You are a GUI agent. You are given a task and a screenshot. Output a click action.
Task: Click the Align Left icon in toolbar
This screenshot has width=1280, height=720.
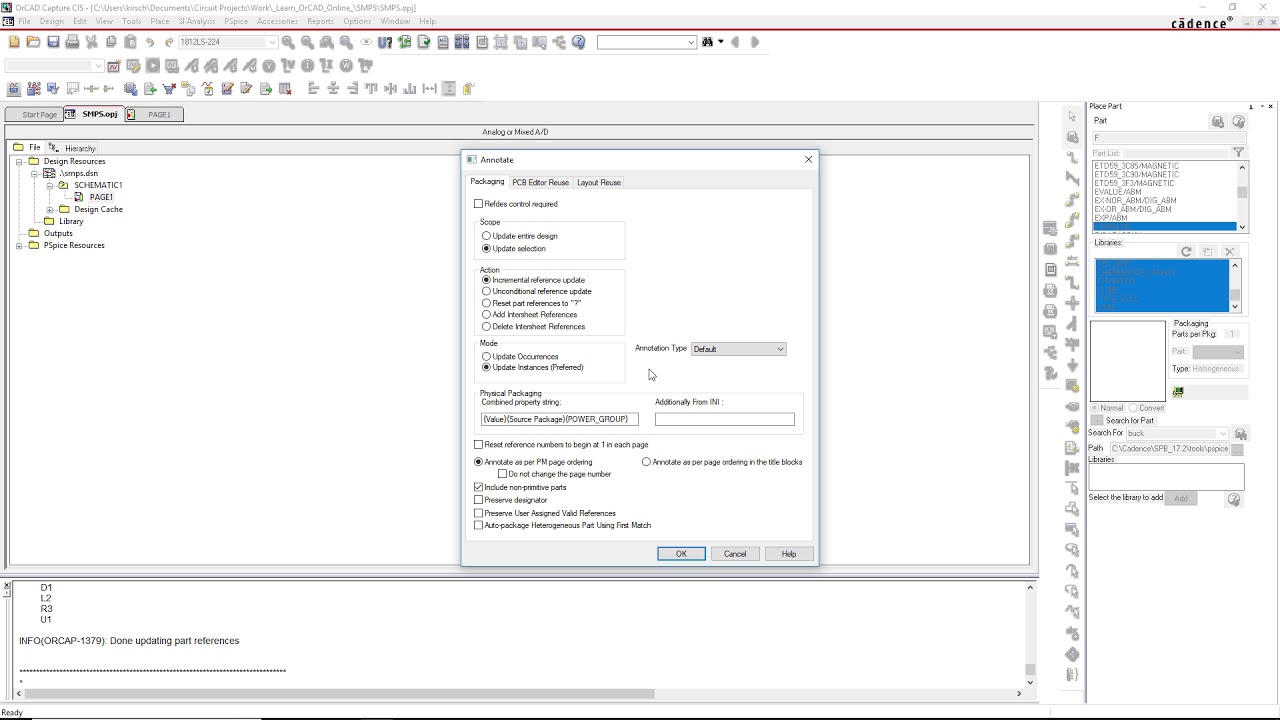click(313, 89)
